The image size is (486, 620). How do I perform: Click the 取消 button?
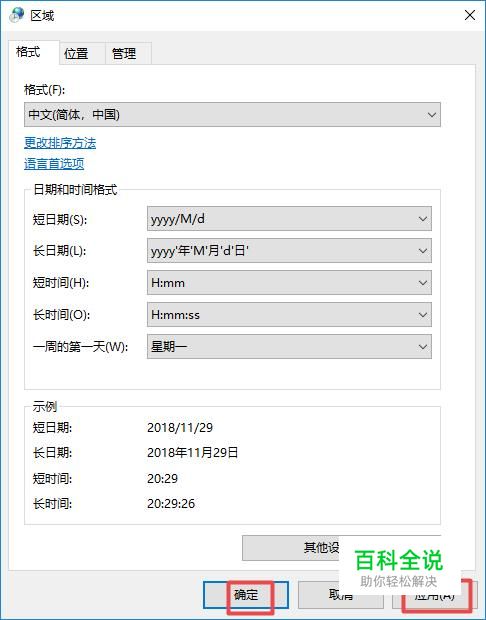click(x=340, y=595)
